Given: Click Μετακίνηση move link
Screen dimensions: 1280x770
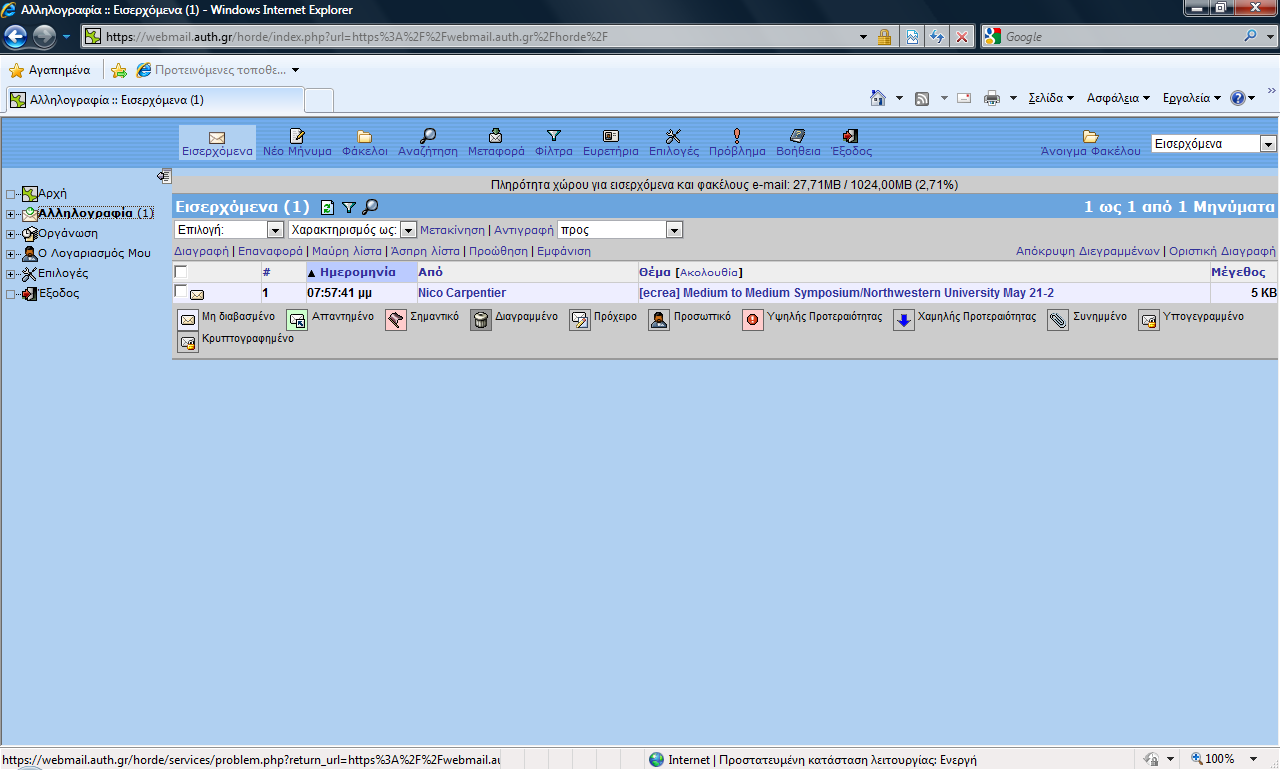Looking at the screenshot, I should (x=452, y=230).
